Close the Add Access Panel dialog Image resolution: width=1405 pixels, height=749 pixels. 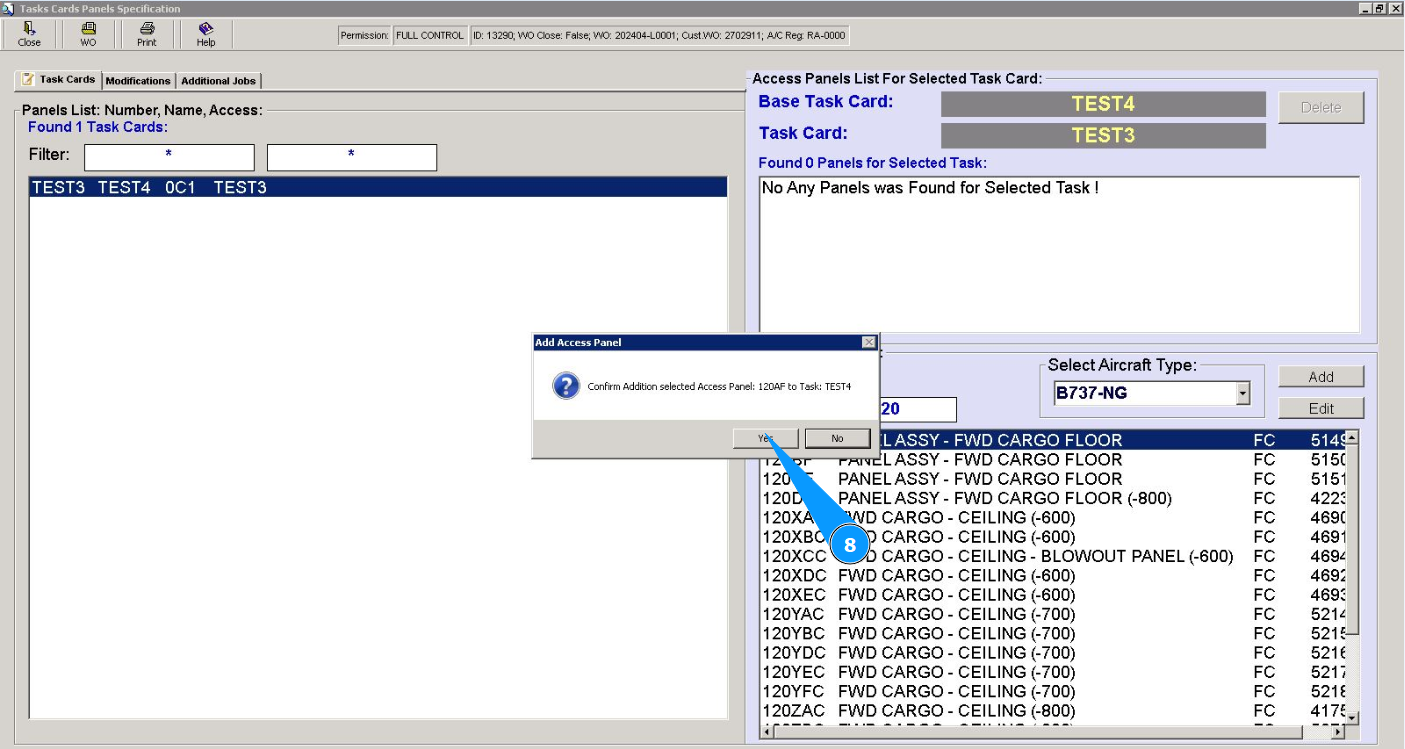click(868, 342)
